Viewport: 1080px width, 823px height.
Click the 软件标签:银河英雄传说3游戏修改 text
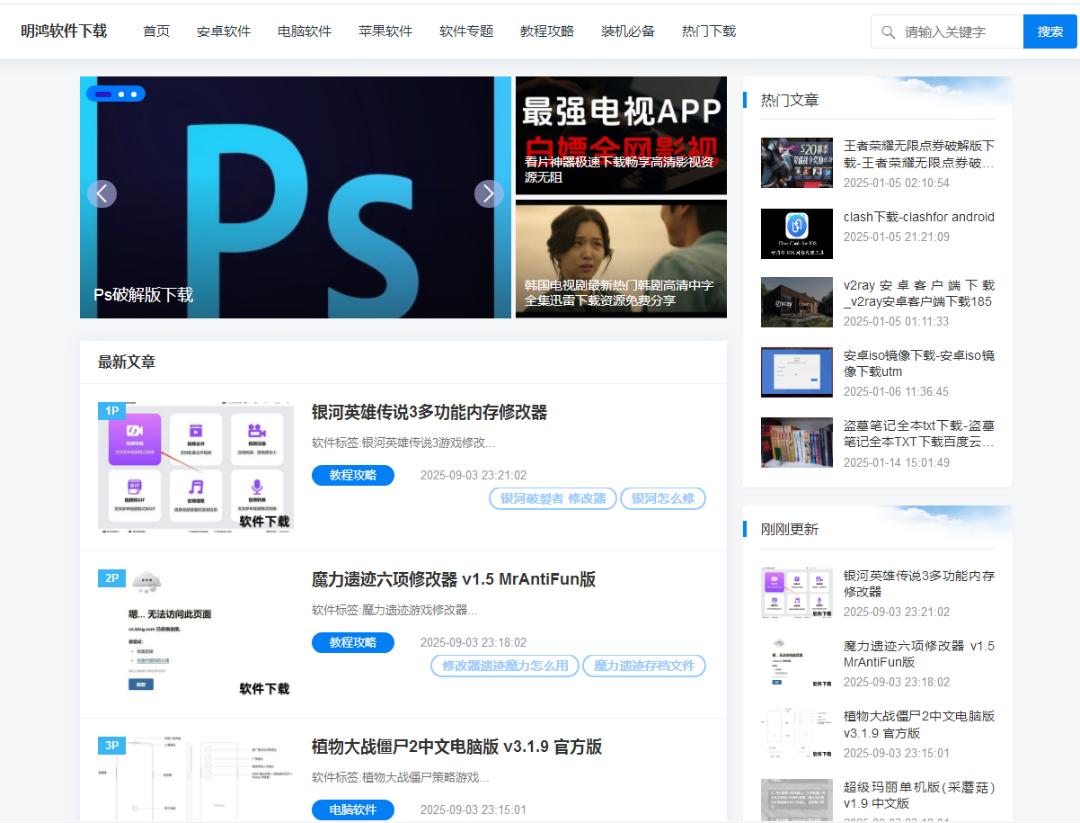(404, 443)
